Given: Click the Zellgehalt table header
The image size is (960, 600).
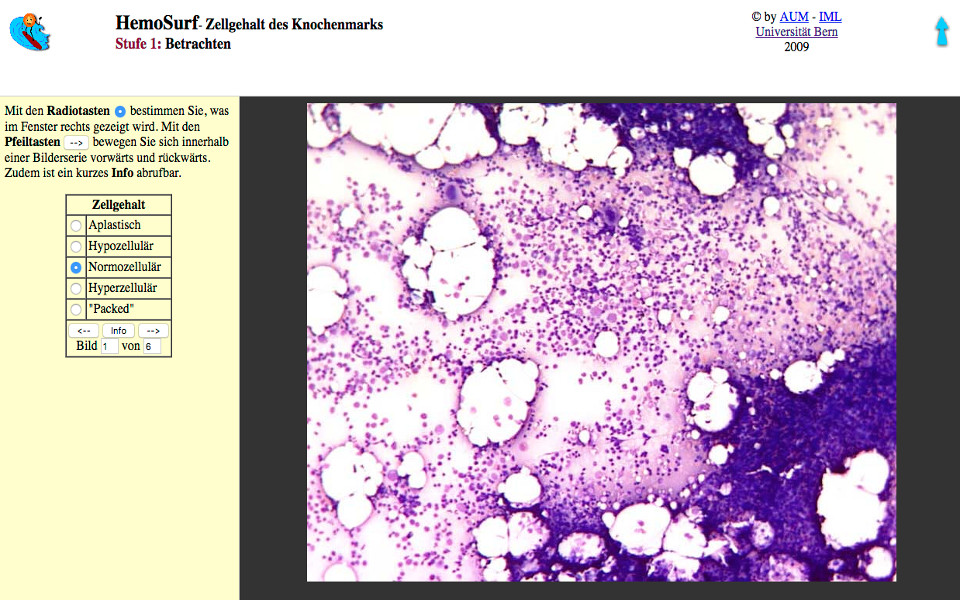Looking at the screenshot, I should coord(118,205).
